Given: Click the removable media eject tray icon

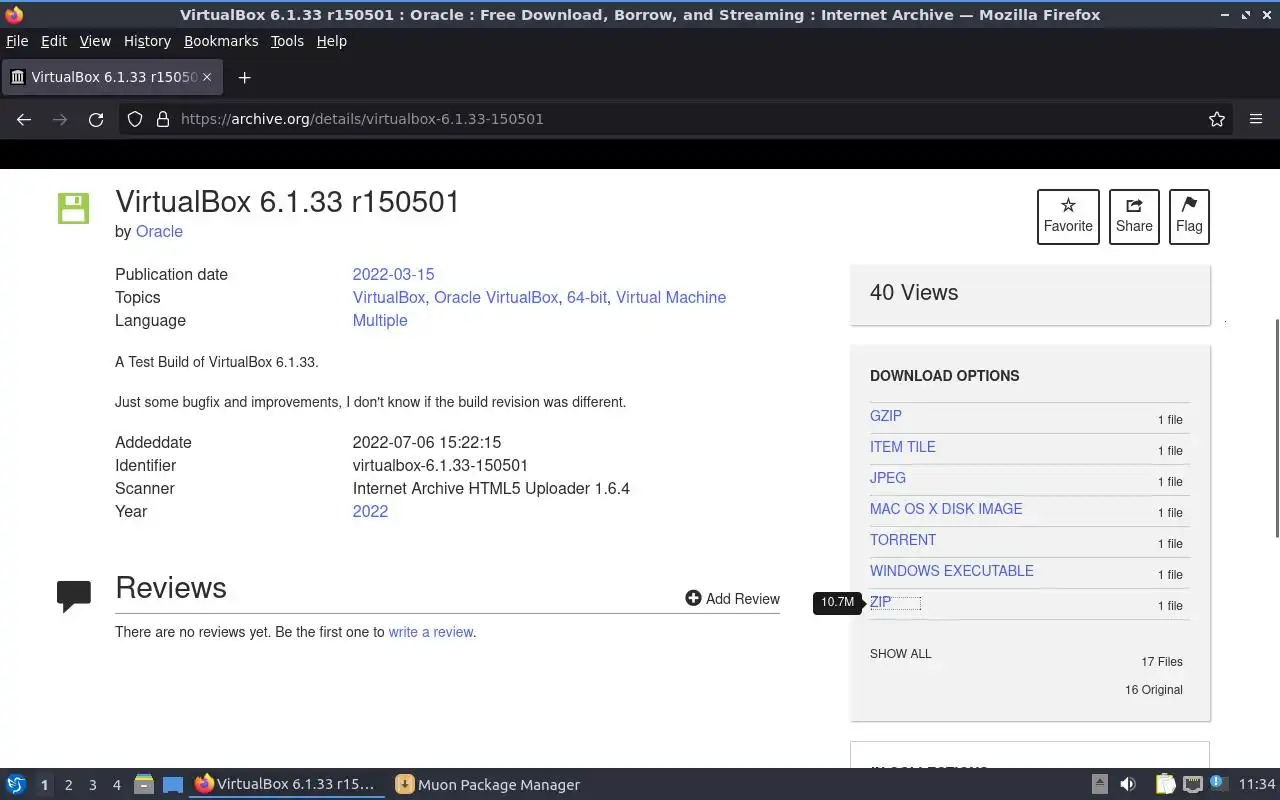Looking at the screenshot, I should coord(1099,785).
